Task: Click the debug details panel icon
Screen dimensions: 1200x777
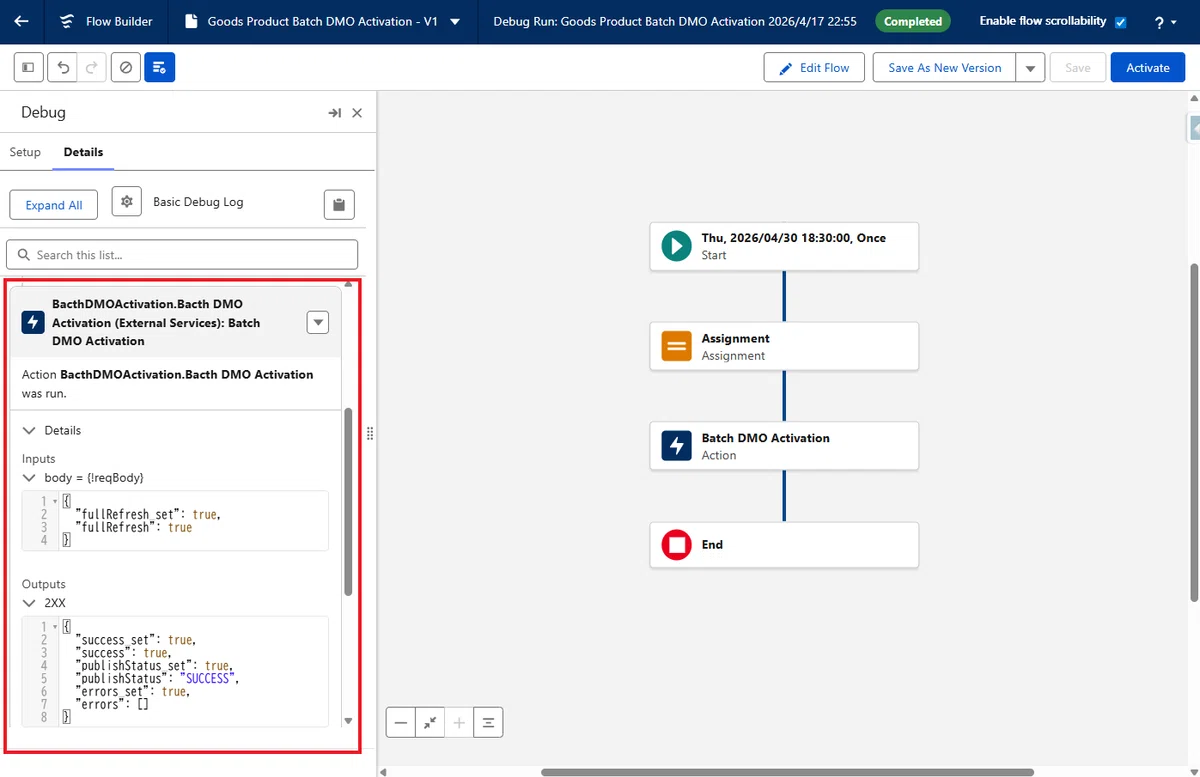Action: pyautogui.click(x=160, y=68)
